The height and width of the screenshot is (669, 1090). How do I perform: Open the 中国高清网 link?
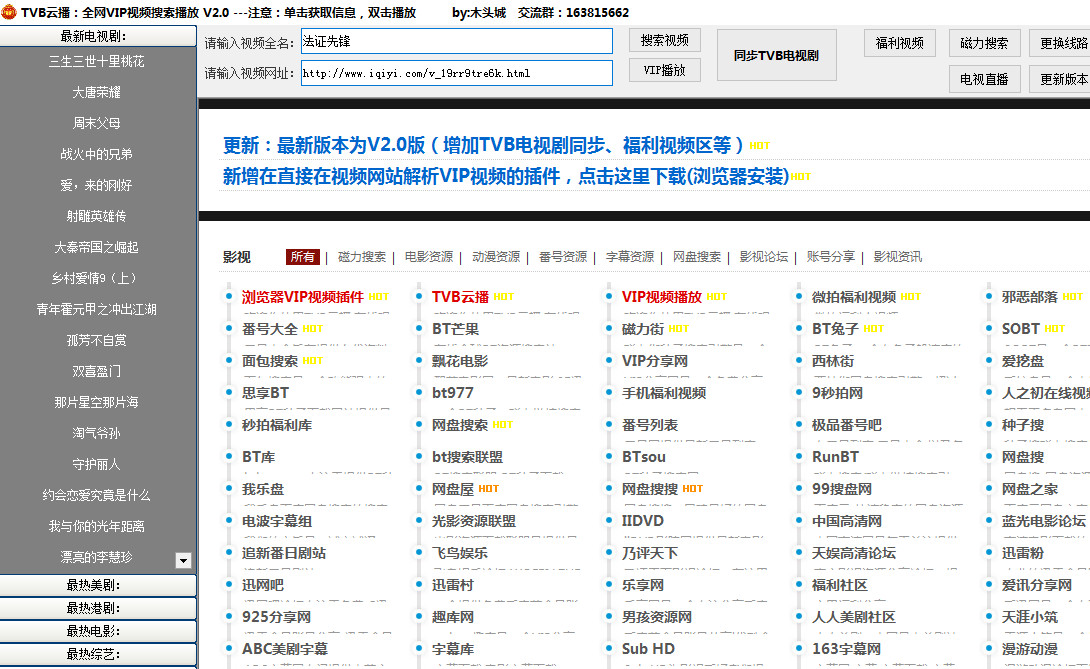coord(847,521)
